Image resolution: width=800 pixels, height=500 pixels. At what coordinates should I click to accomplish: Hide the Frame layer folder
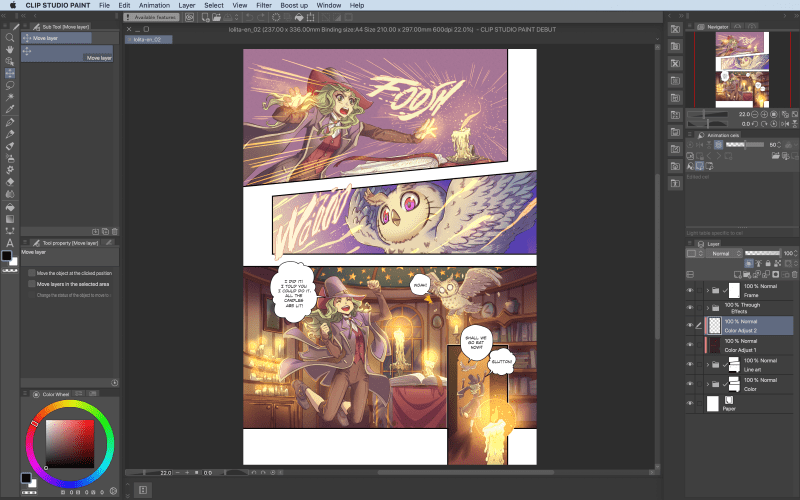click(690, 290)
